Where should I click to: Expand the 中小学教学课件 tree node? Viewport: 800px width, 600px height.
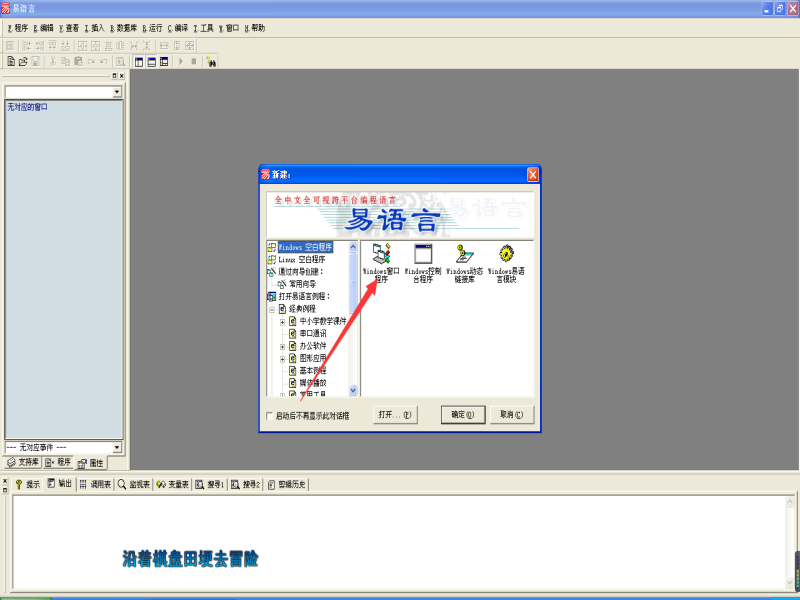tap(282, 322)
